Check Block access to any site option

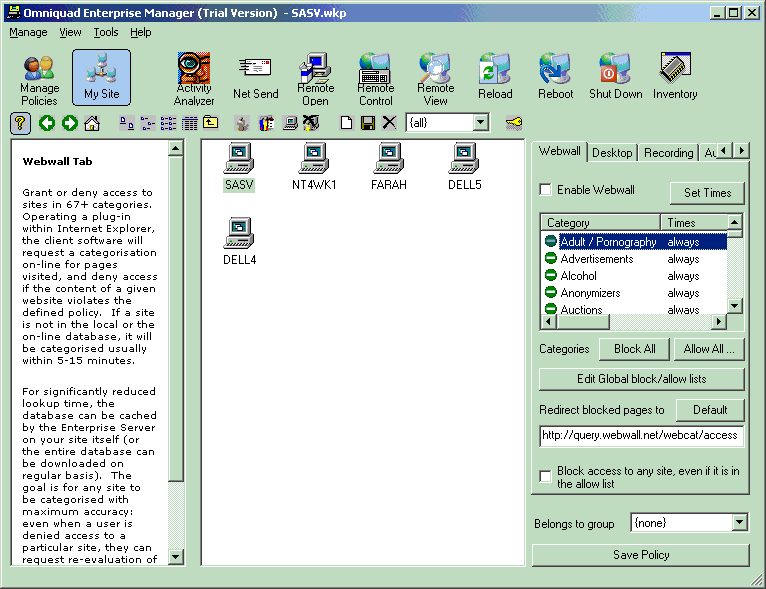click(545, 476)
